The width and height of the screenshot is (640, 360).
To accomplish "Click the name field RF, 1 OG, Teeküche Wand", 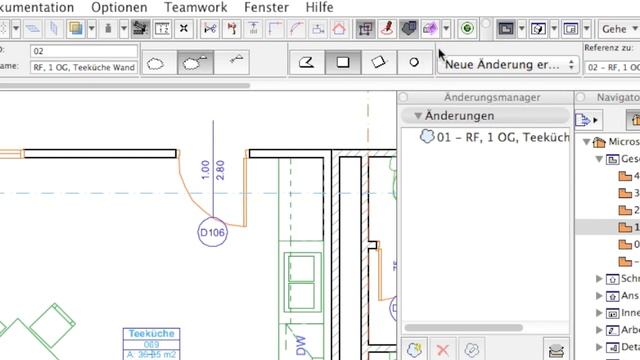I will (84, 67).
